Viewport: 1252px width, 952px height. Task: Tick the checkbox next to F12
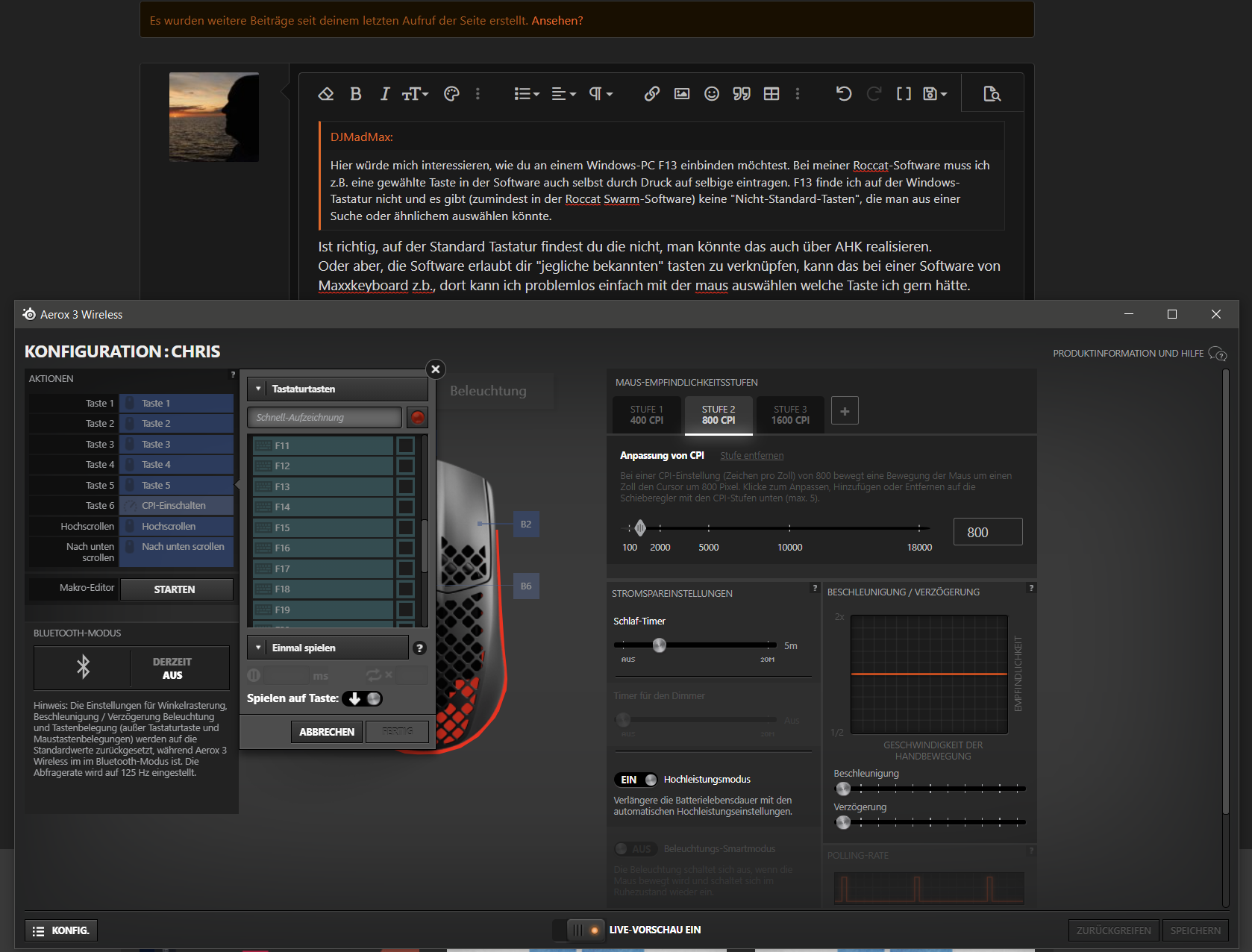406,466
